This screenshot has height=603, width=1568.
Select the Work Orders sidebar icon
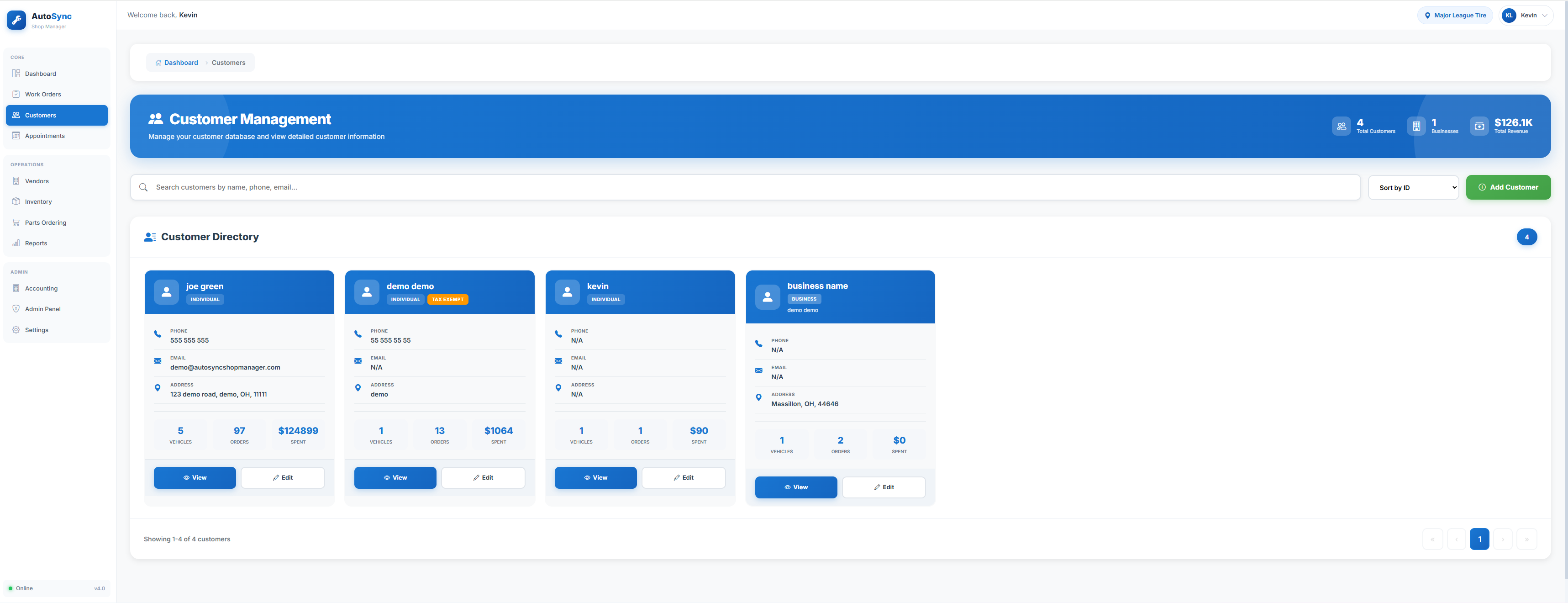16,94
